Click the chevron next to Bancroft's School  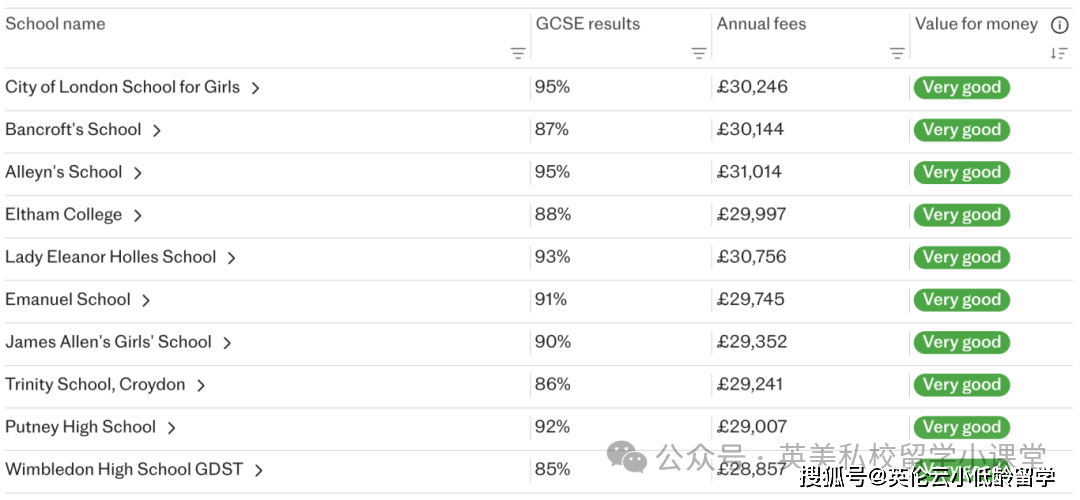[157, 130]
